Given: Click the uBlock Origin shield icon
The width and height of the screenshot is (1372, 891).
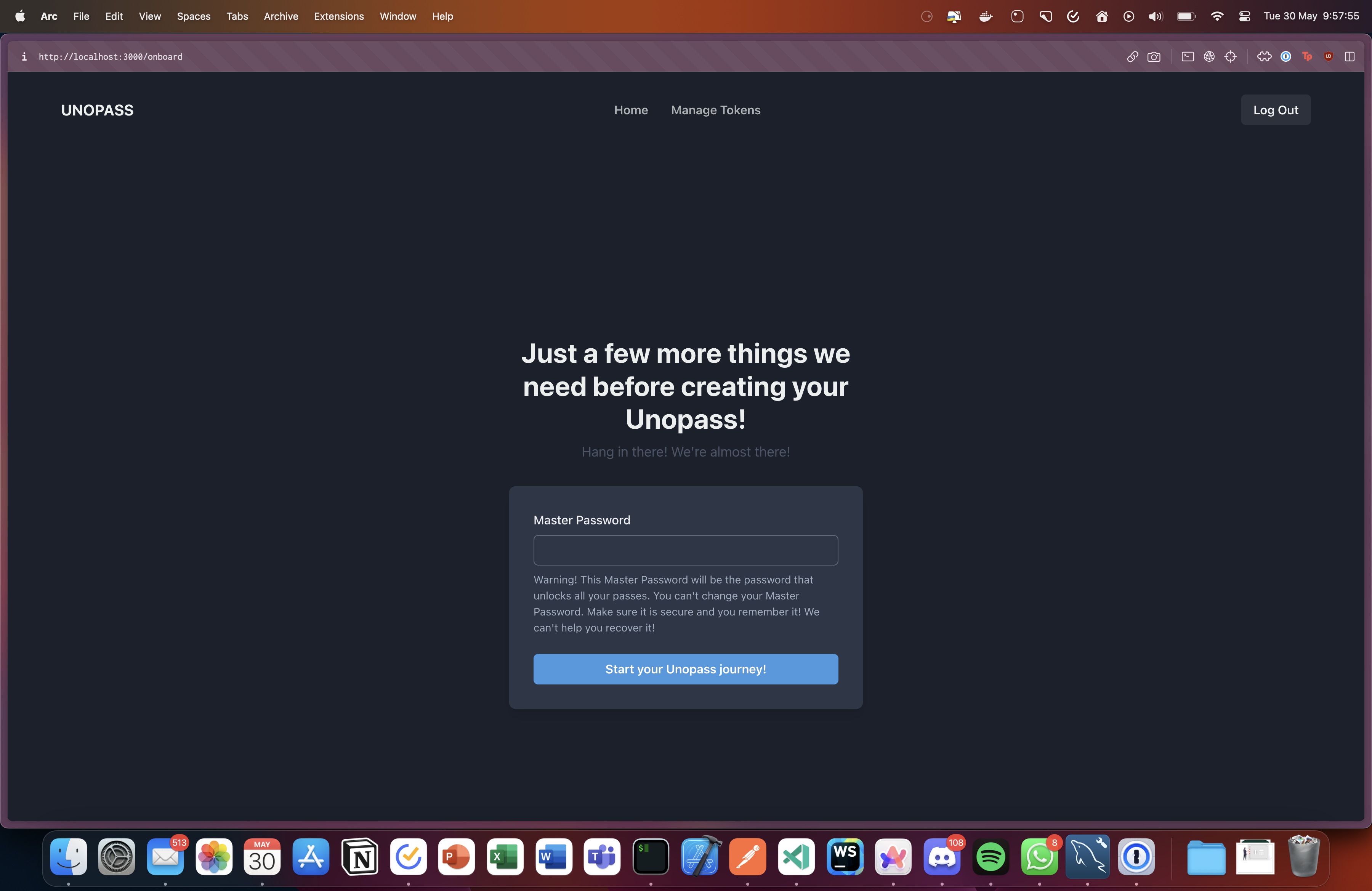Looking at the screenshot, I should (1328, 56).
